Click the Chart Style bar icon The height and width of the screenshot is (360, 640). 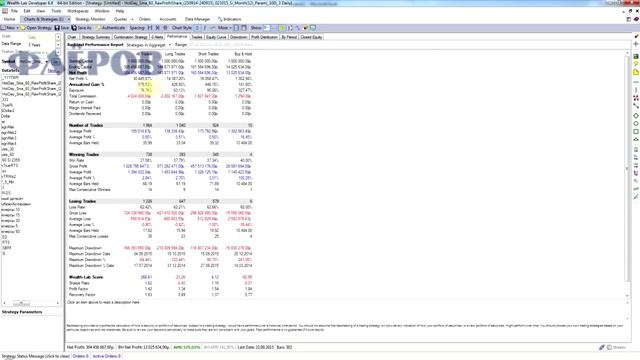(x=197, y=28)
